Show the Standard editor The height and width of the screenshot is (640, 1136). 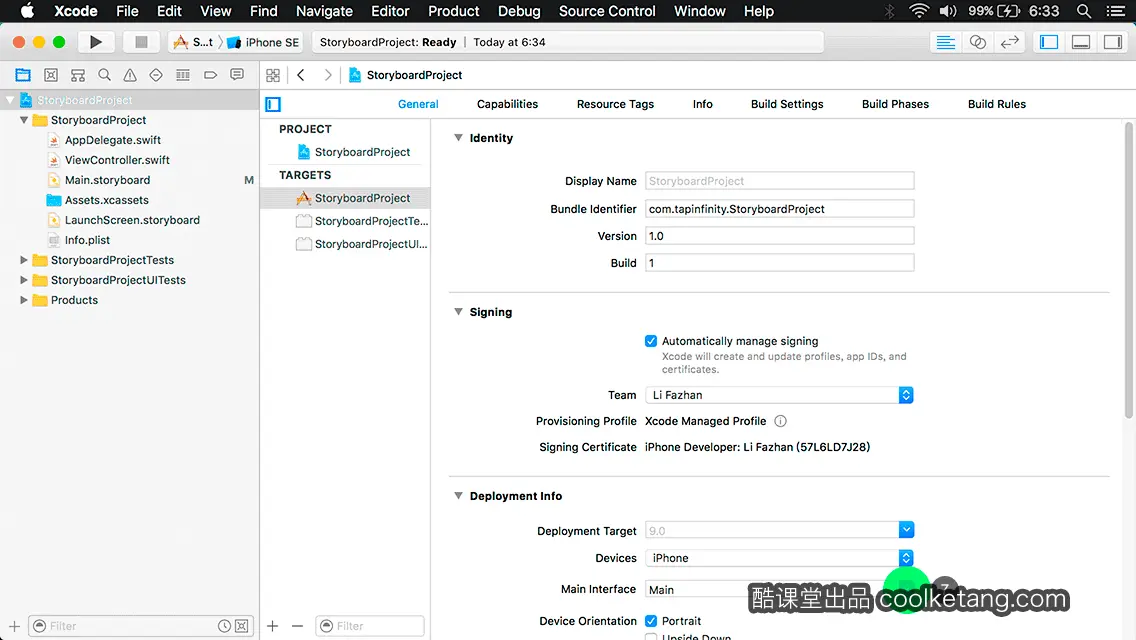pyautogui.click(x=945, y=42)
